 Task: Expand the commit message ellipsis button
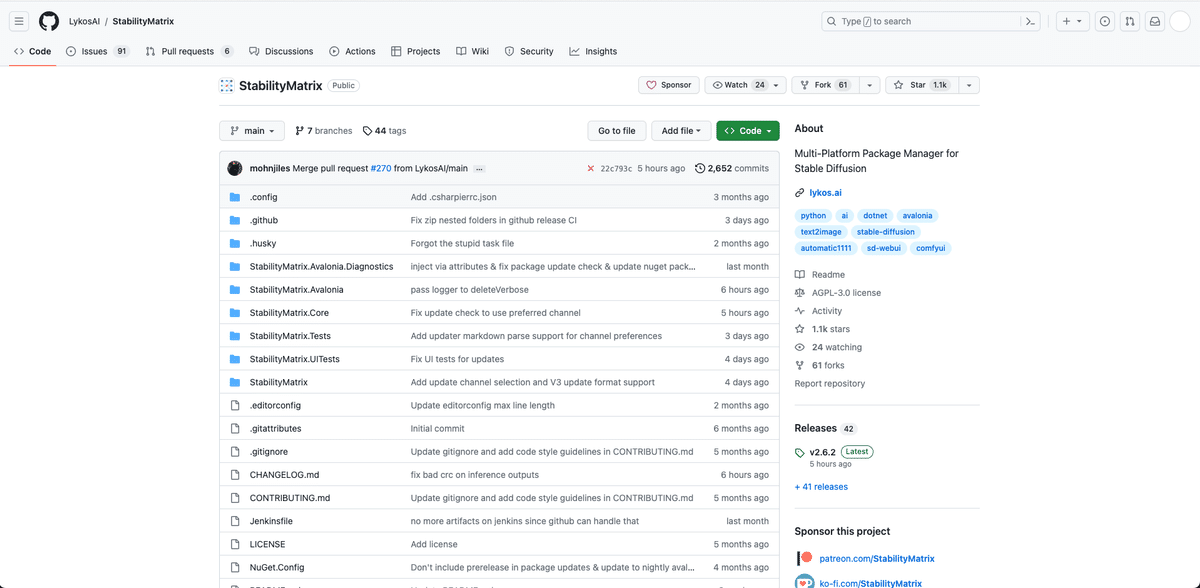pyautogui.click(x=479, y=168)
